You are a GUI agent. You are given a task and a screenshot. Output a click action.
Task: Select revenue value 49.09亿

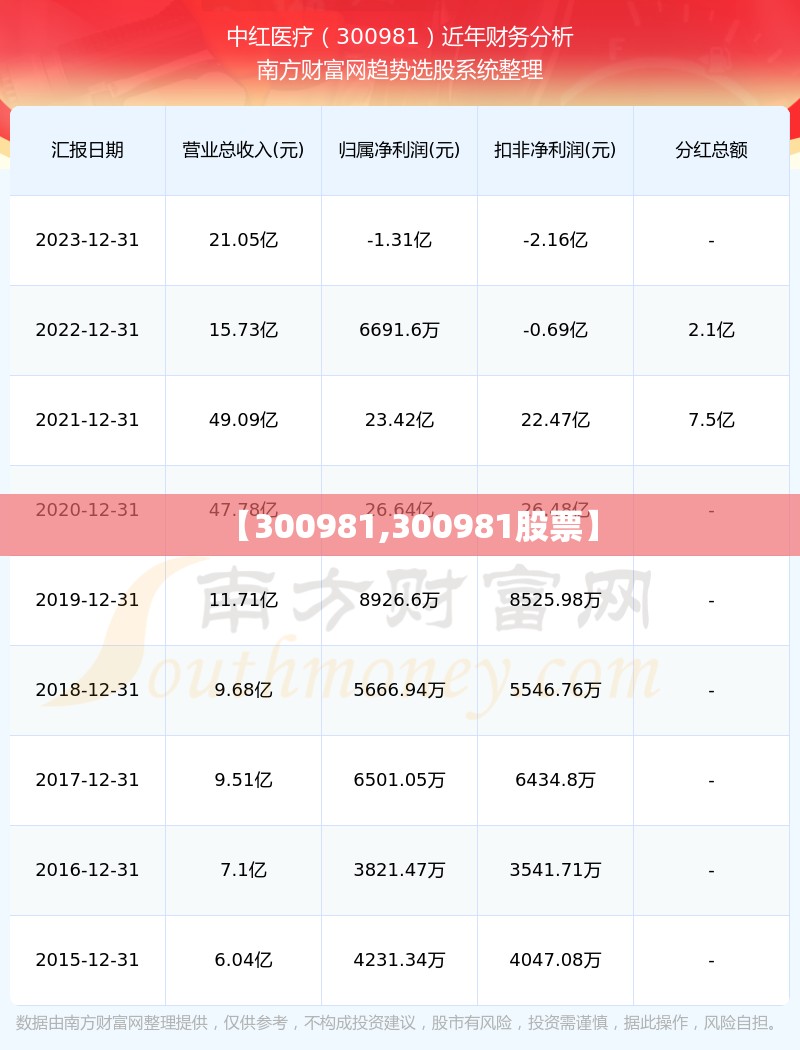point(244,420)
